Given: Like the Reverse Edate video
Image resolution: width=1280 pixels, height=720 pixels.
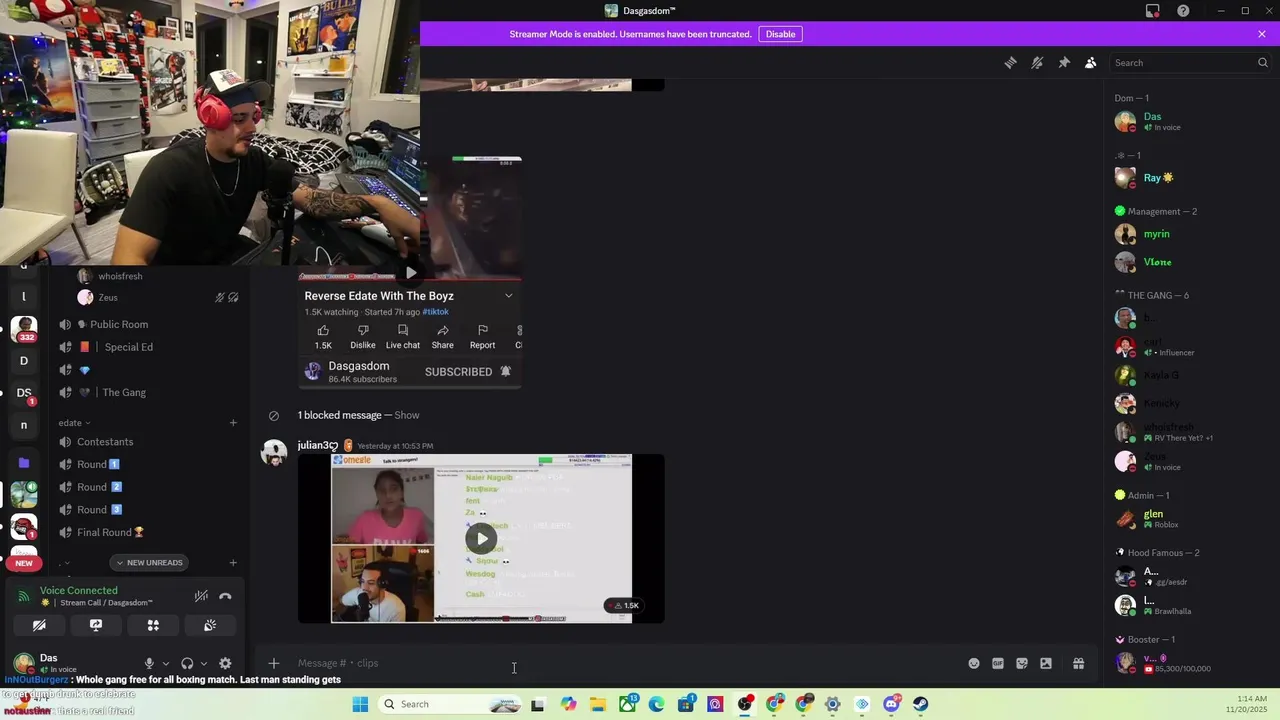Looking at the screenshot, I should pos(323,336).
